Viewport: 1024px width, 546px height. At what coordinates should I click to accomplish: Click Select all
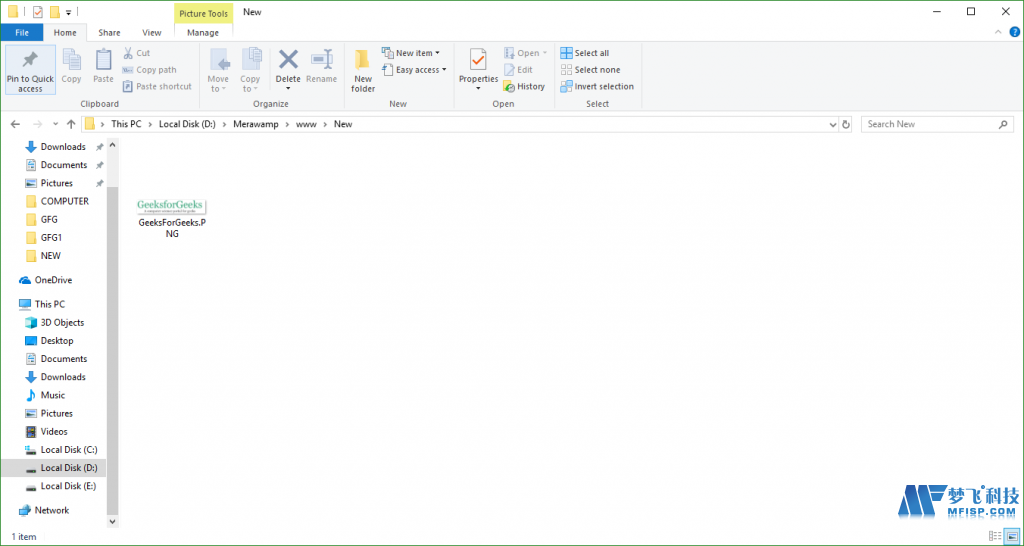click(585, 53)
